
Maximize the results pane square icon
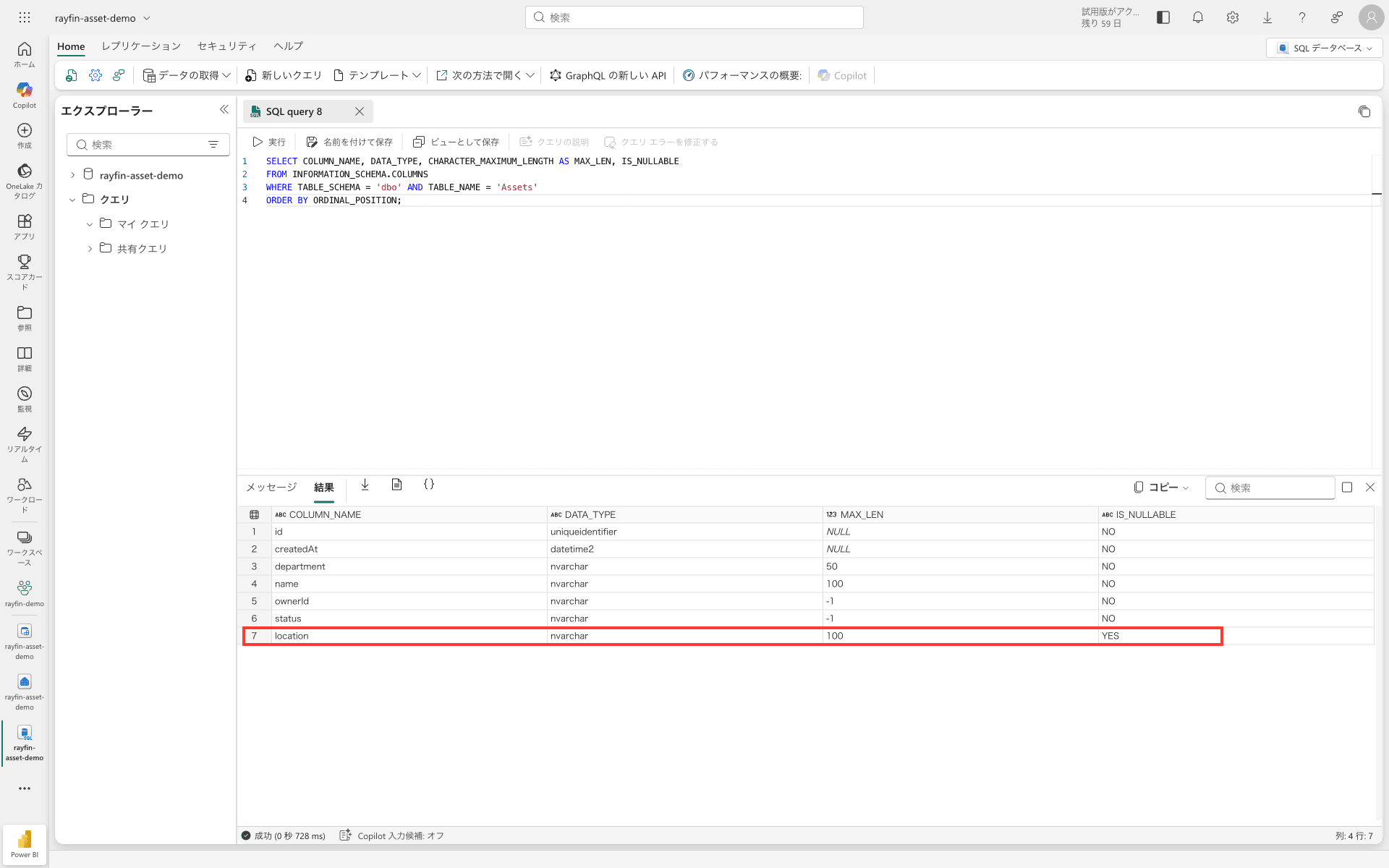tap(1347, 488)
